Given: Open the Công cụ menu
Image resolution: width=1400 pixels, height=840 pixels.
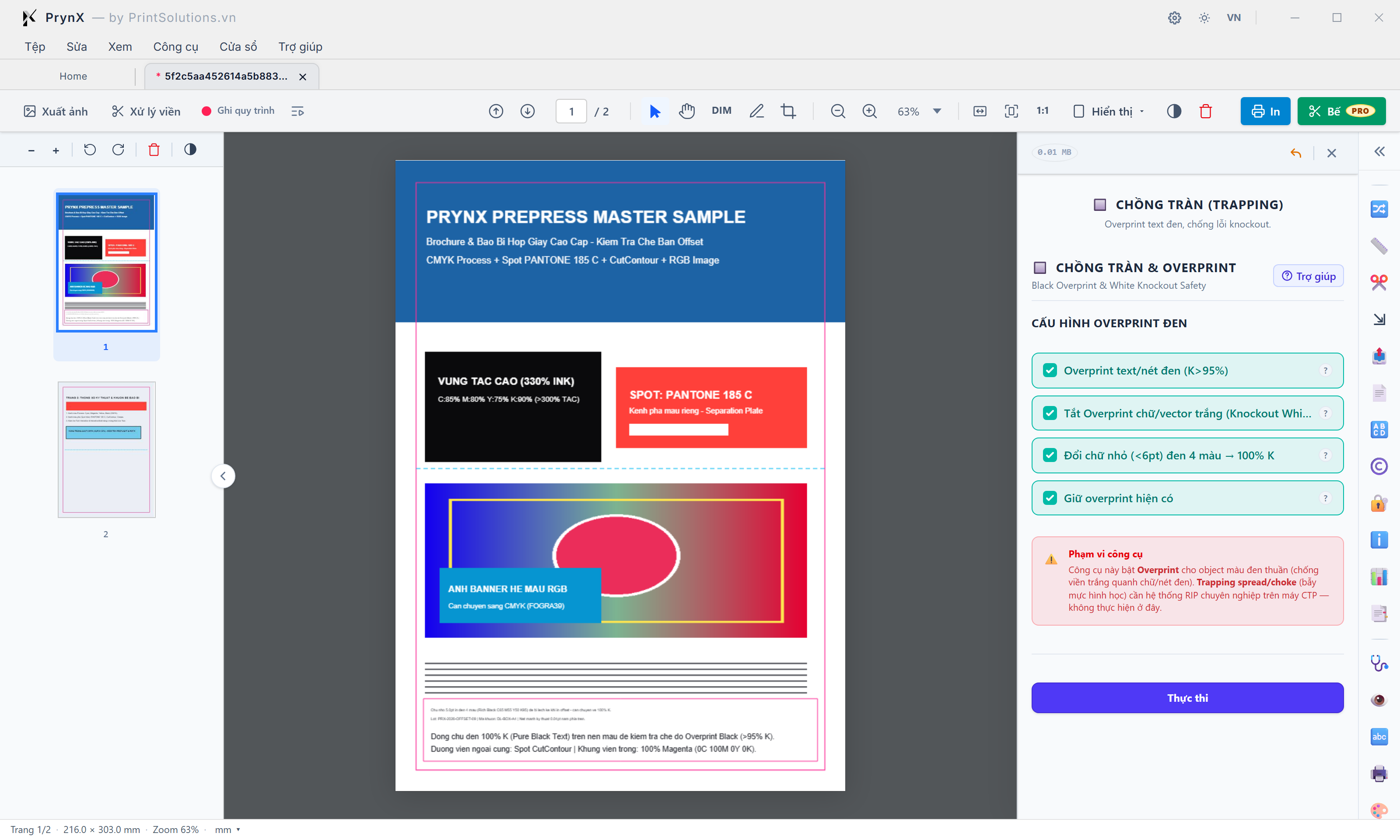Looking at the screenshot, I should [175, 46].
